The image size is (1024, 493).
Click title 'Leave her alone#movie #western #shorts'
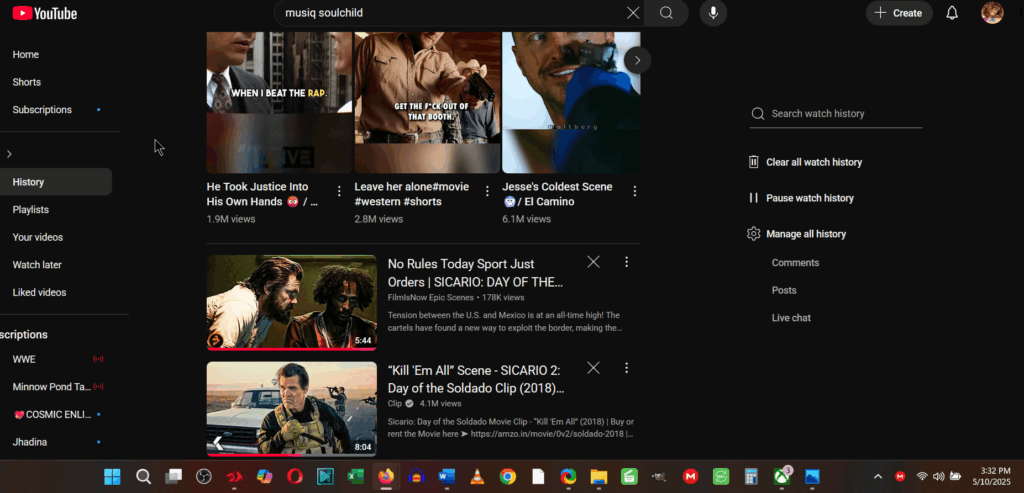(411, 194)
